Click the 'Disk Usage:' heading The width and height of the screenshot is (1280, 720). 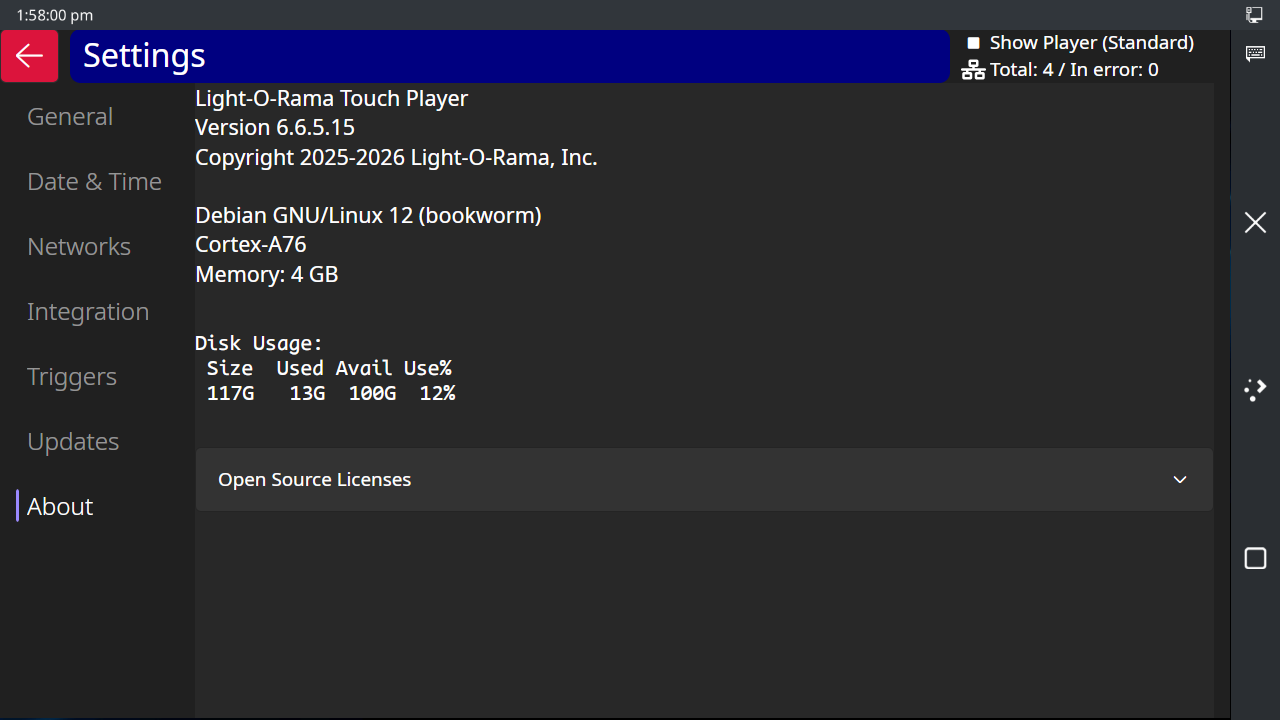click(259, 344)
